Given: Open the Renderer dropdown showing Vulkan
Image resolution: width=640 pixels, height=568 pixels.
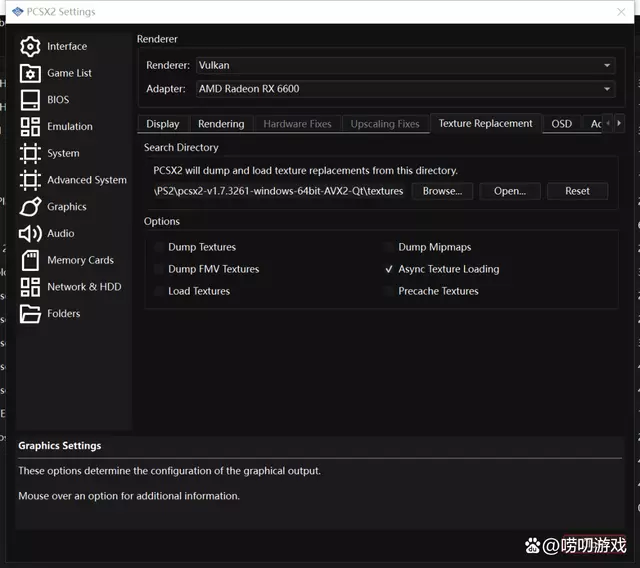Looking at the screenshot, I should pos(406,65).
